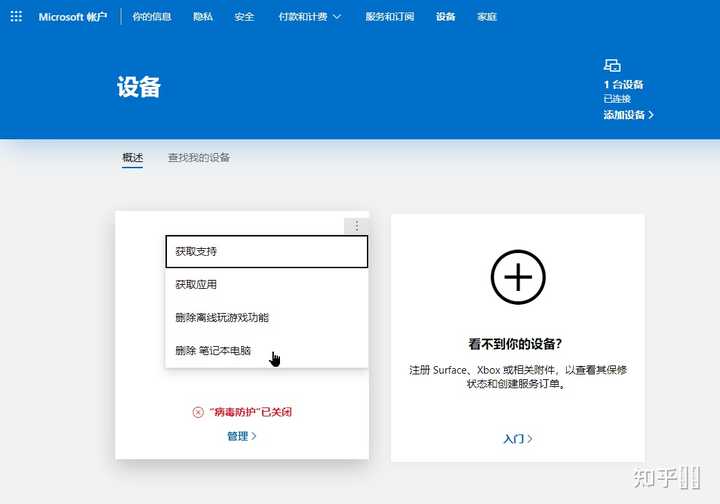The image size is (720, 504).
Task: Open the app launcher grid icon
Action: coord(16,17)
